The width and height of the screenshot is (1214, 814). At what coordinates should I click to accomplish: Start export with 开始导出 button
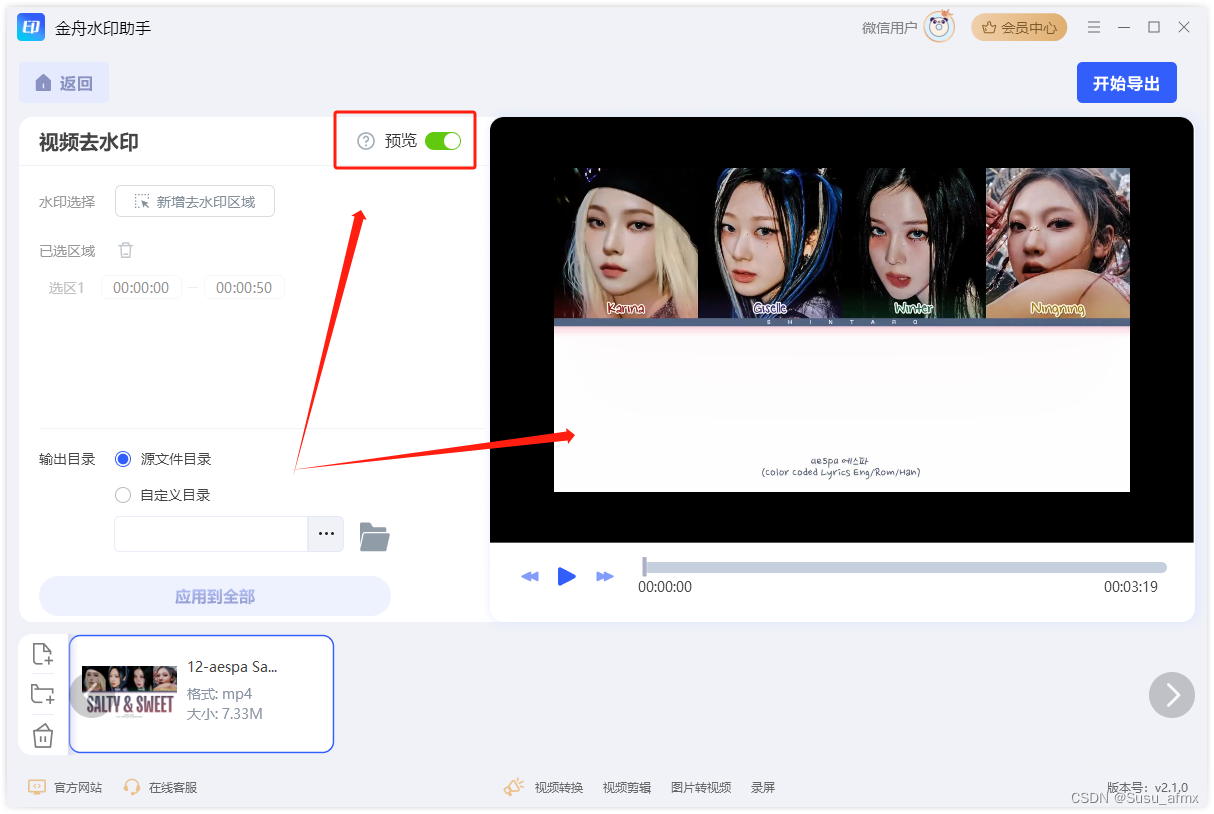(1126, 83)
